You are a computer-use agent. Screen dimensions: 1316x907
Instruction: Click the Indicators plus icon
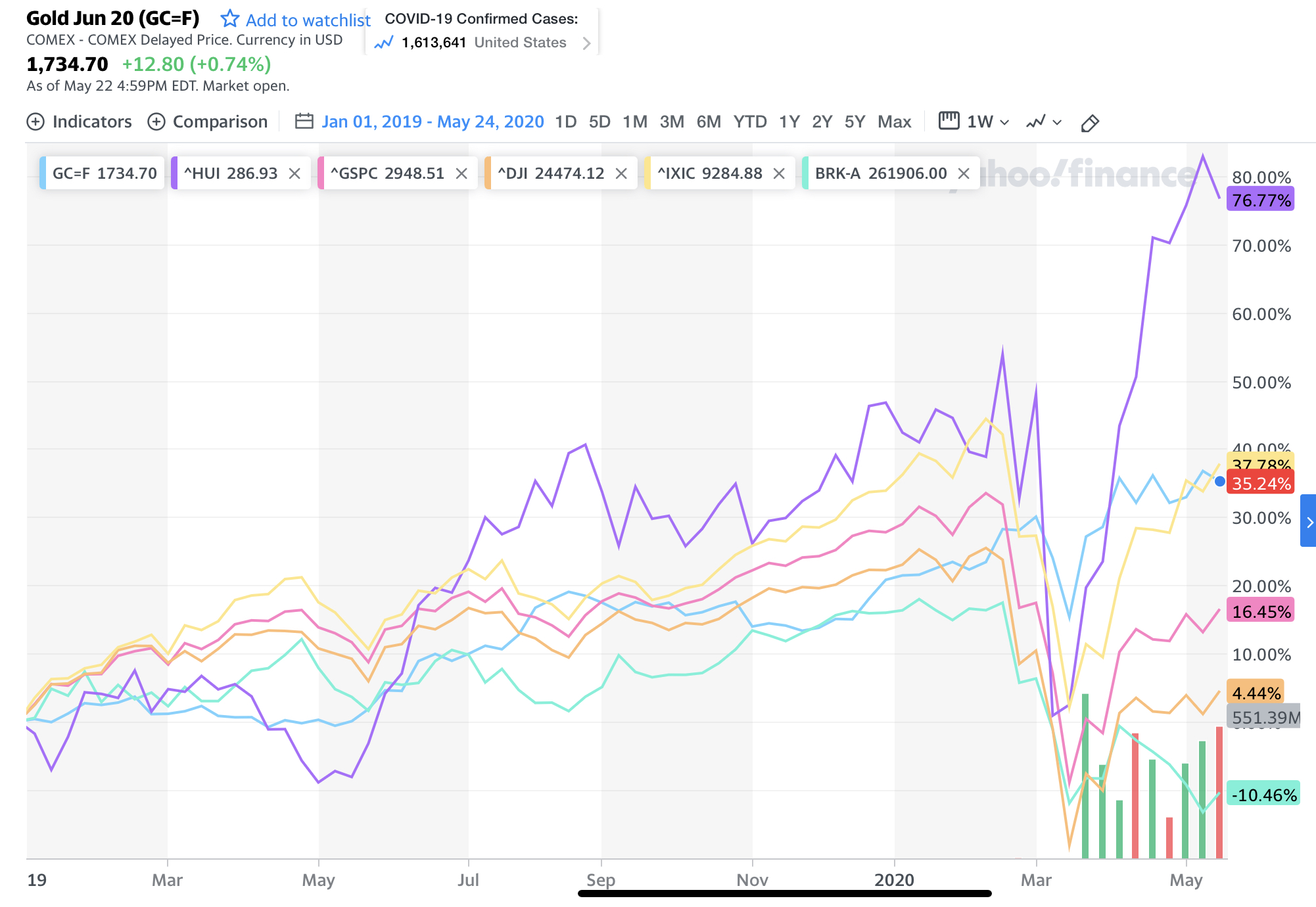click(35, 122)
